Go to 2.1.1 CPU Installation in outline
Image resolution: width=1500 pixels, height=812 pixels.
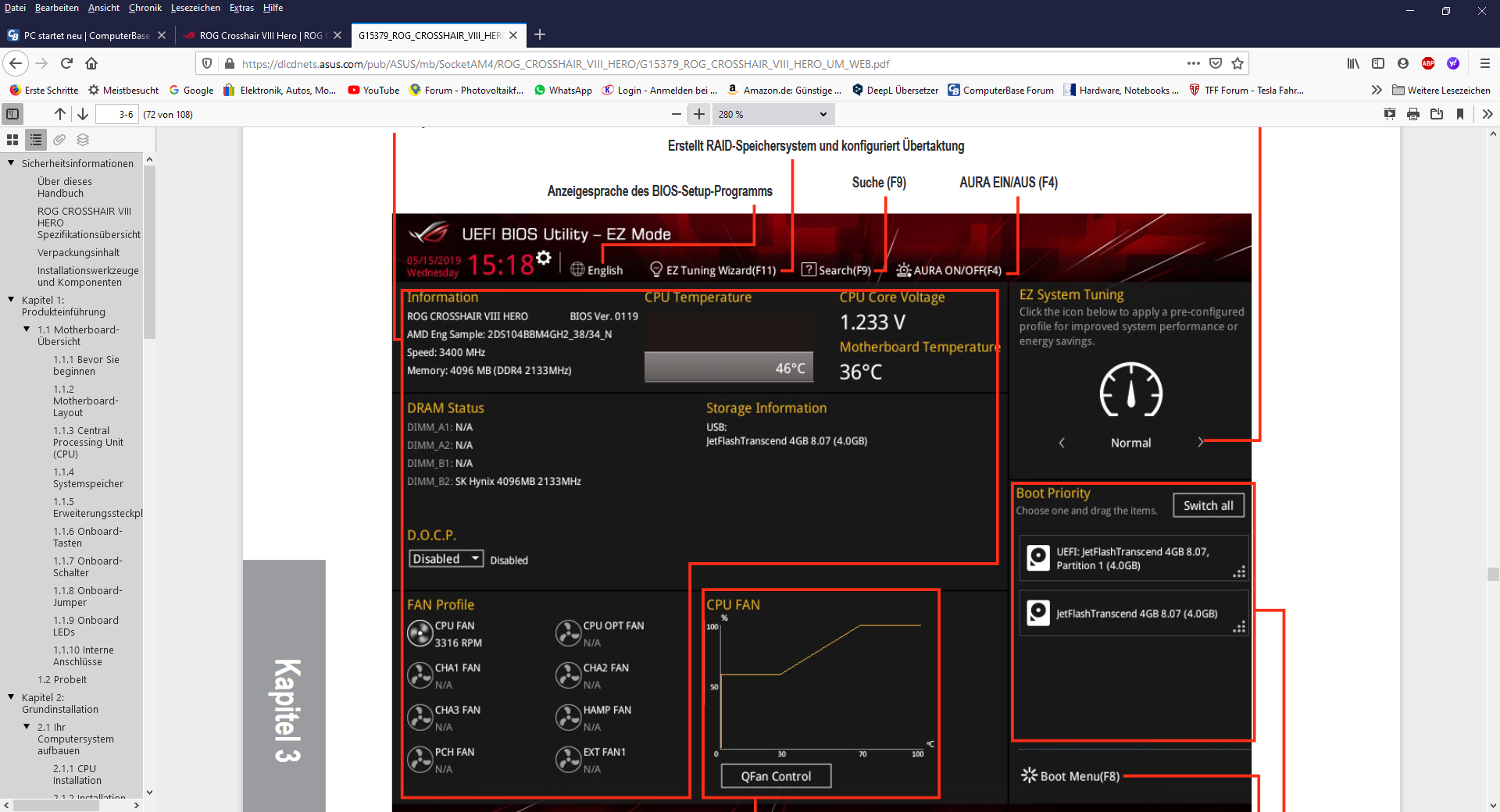pos(77,775)
